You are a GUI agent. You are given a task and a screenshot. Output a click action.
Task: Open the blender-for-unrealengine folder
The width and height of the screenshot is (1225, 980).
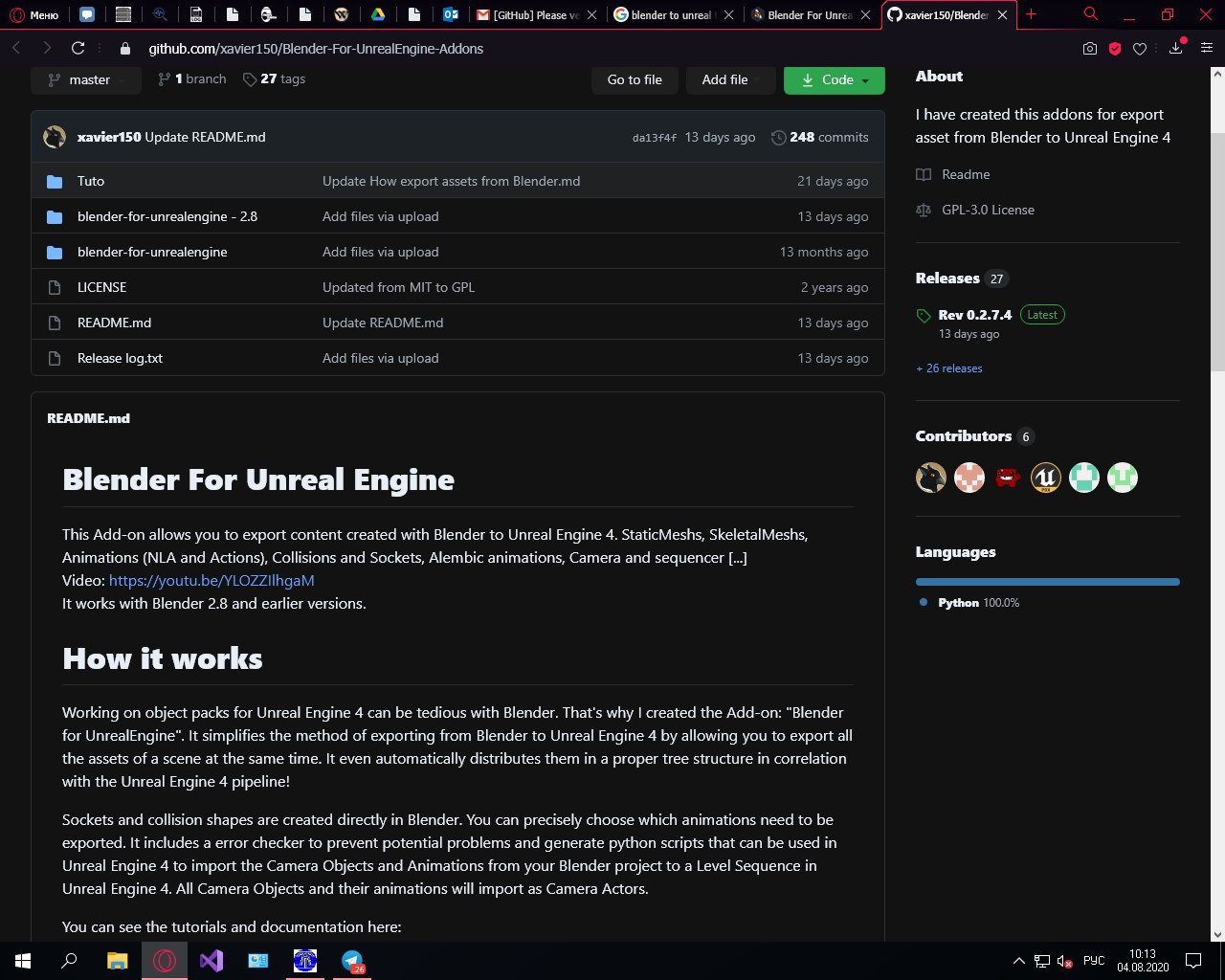pos(152,252)
